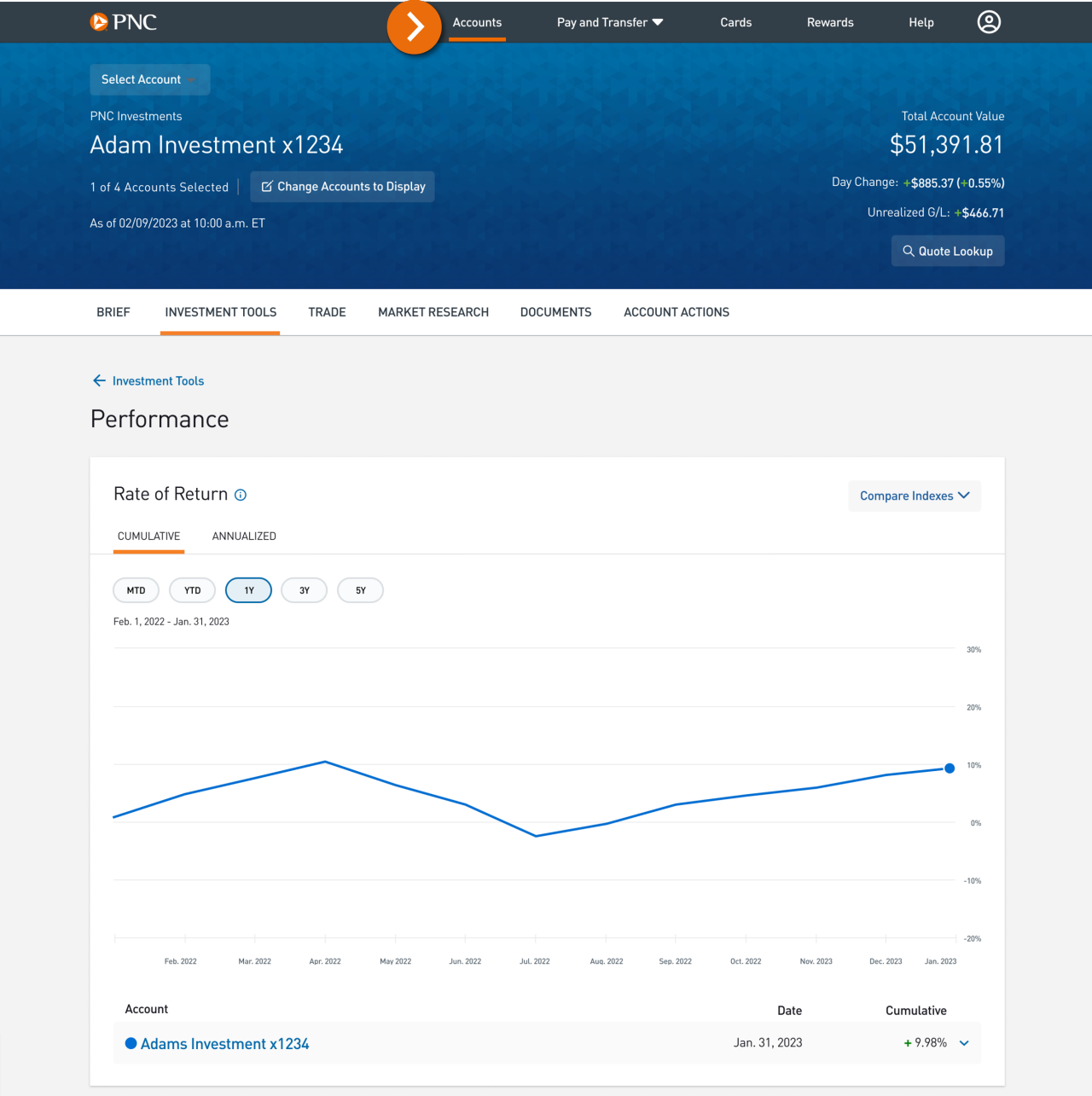This screenshot has width=1092, height=1096.
Task: Switch to the MARKET RESEARCH tab
Action: 433,312
